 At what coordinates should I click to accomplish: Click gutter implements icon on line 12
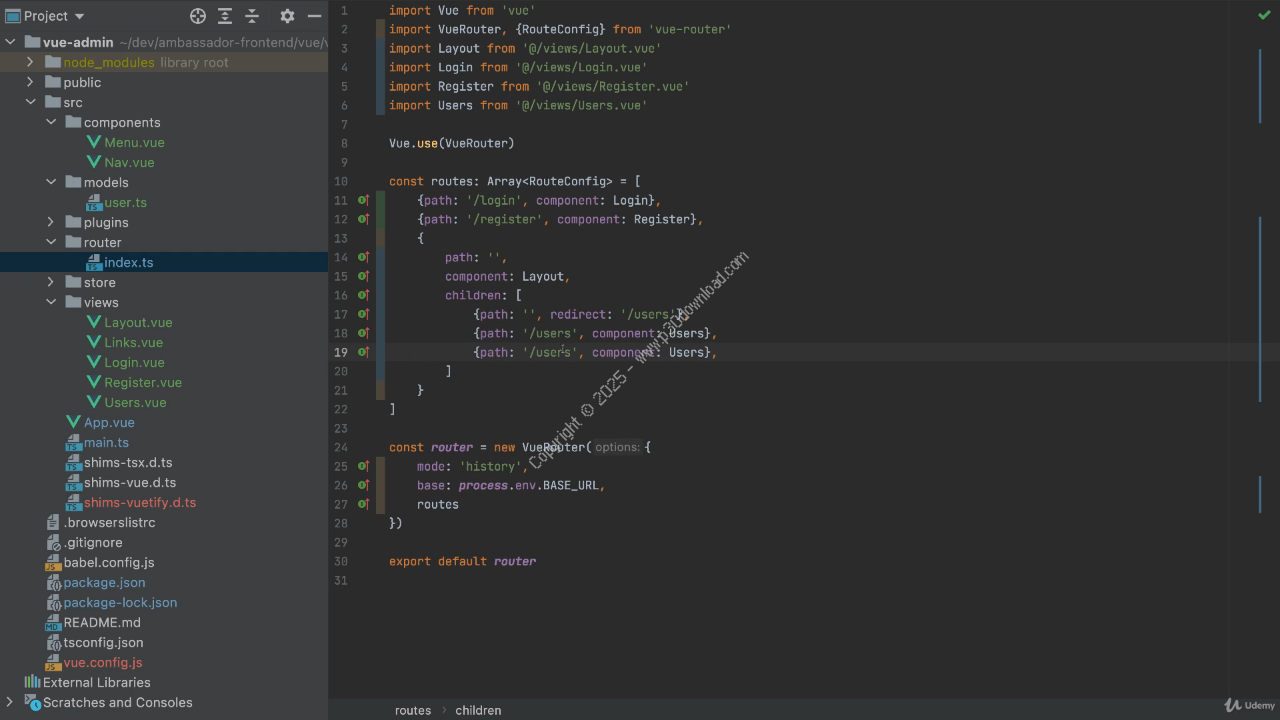point(364,219)
